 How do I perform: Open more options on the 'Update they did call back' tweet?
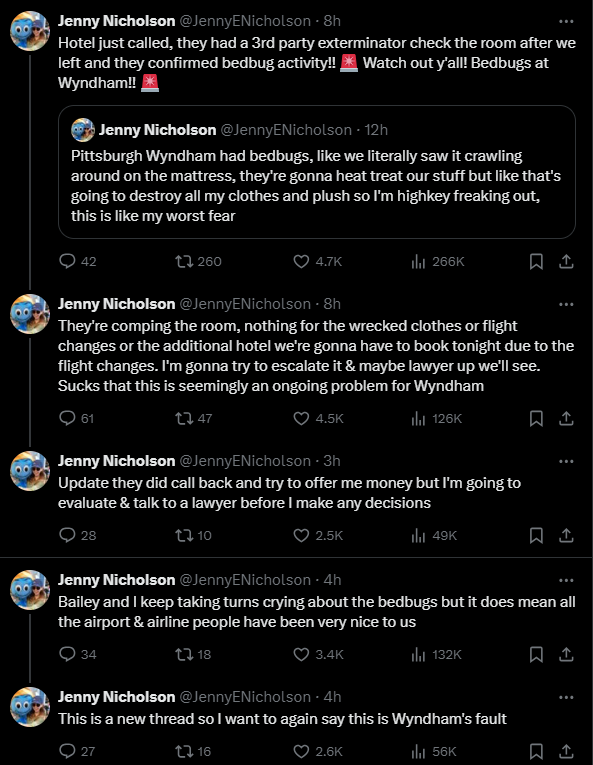click(566, 462)
